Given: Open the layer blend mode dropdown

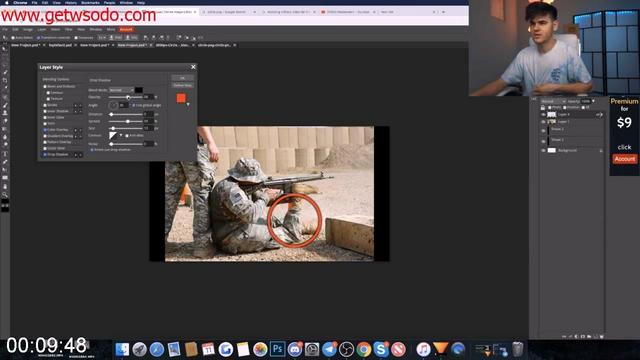Looking at the screenshot, I should coord(553,101).
